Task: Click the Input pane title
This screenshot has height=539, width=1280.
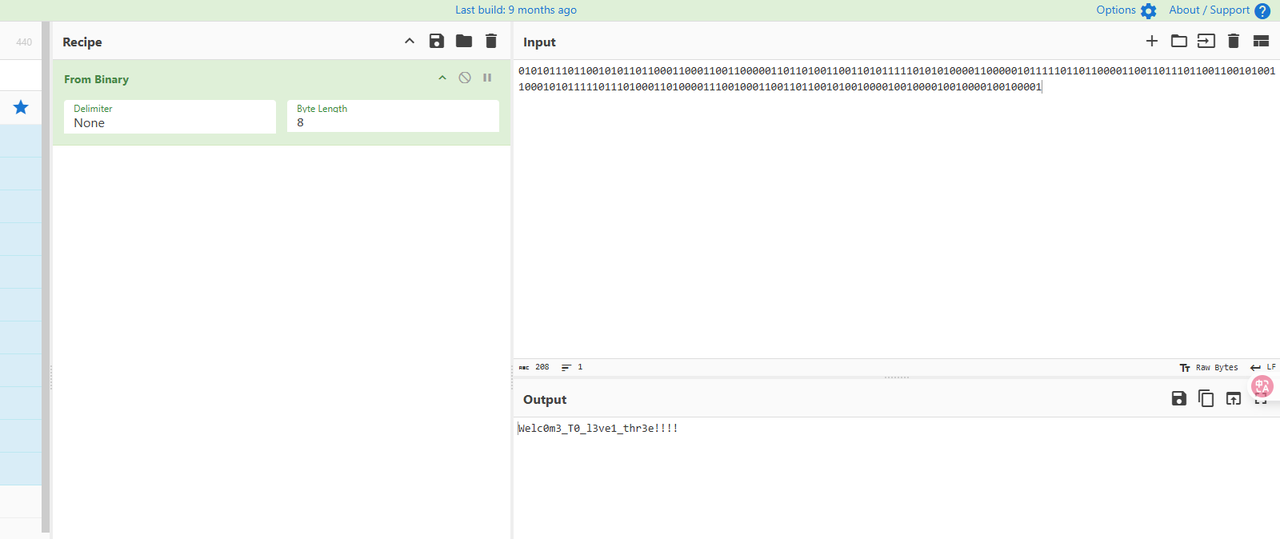Action: click(539, 42)
